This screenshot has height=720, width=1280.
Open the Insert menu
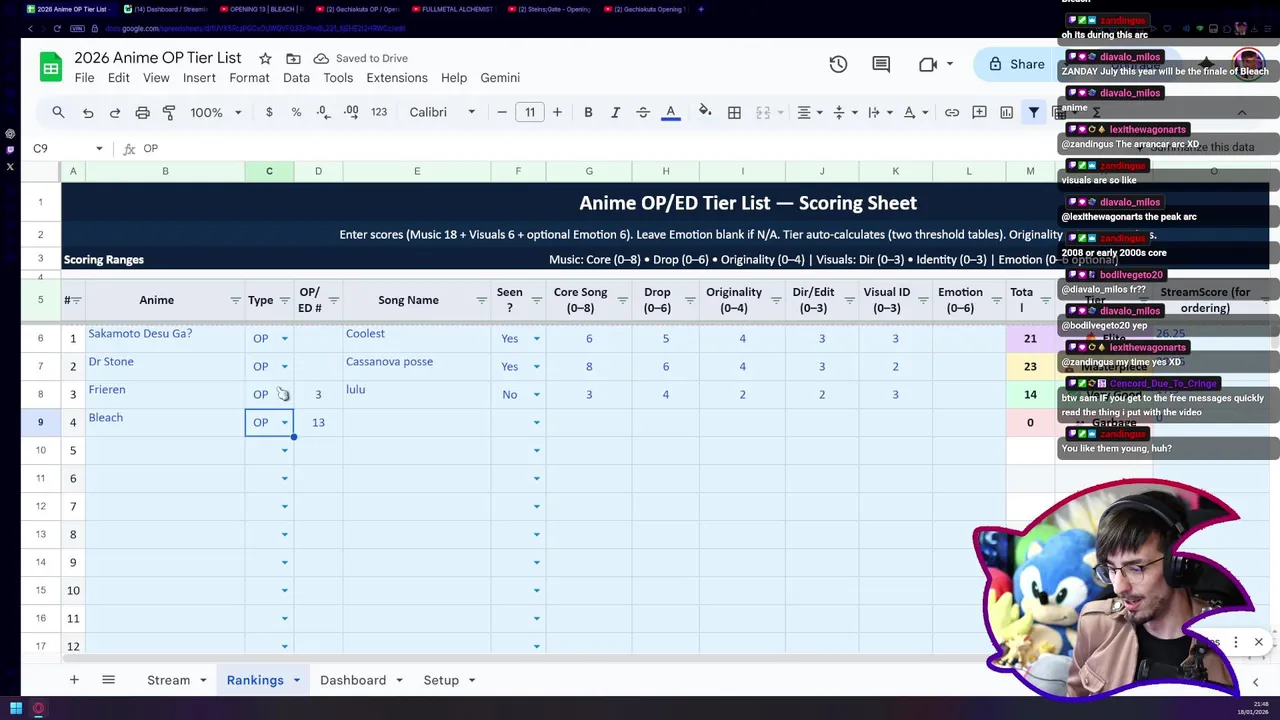199,78
